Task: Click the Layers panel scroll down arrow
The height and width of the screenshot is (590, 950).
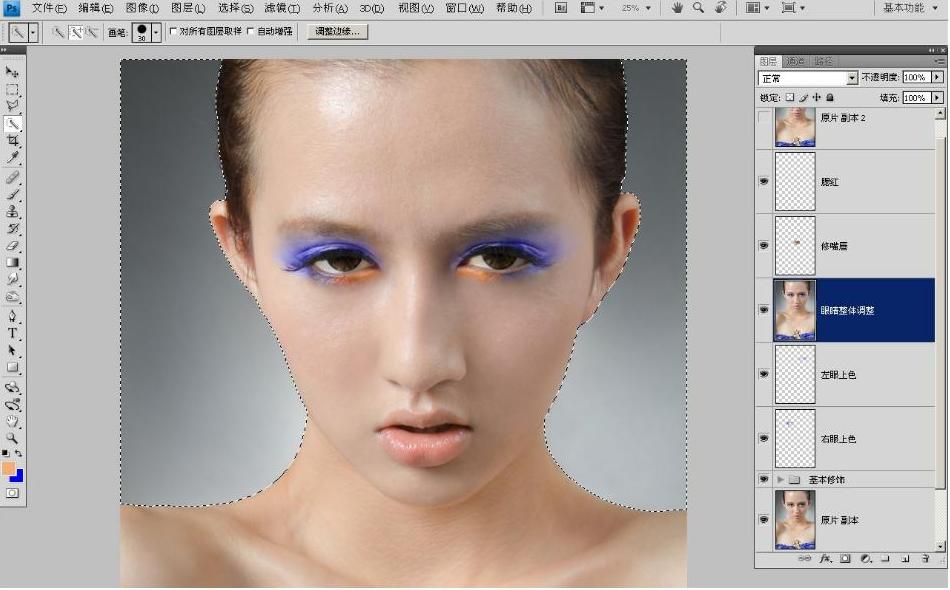Action: (940, 546)
